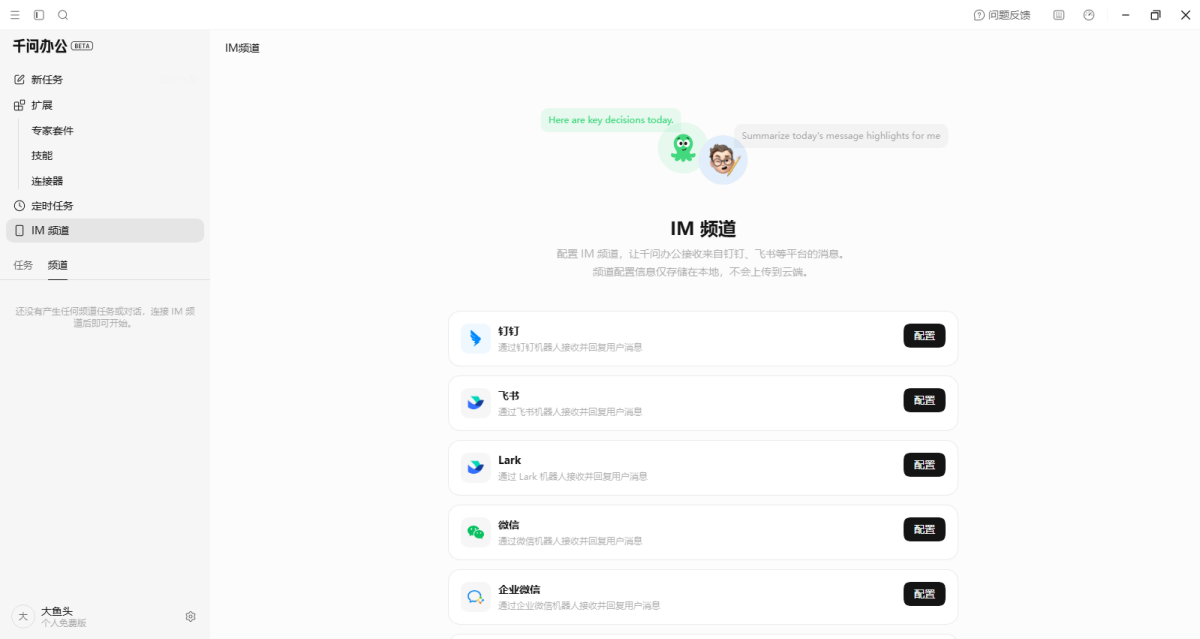The height and width of the screenshot is (639, 1200).
Task: Click the 钉钉 logo icon
Action: coord(475,338)
